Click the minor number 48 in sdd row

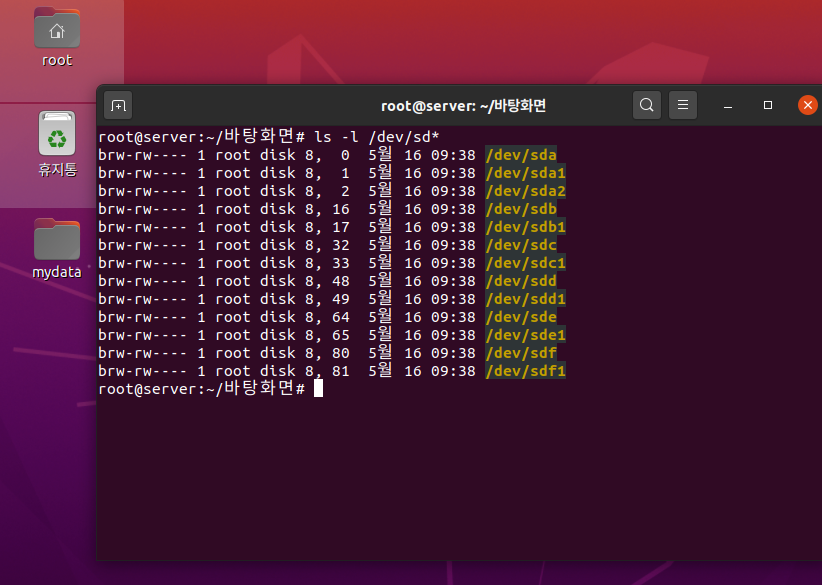341,281
